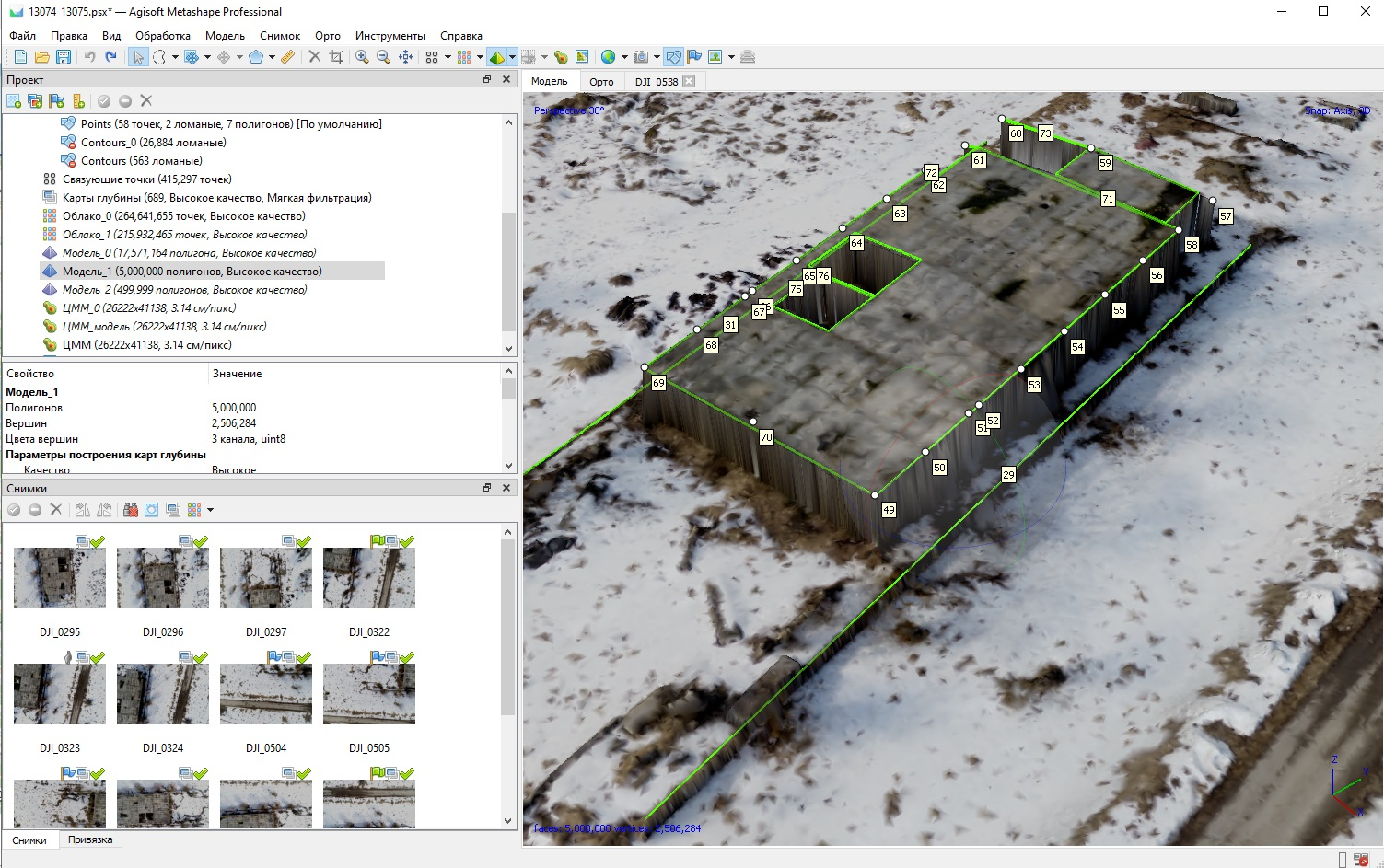This screenshot has height=868, width=1384.
Task: Toggle camera display in the model view
Action: pos(641,57)
